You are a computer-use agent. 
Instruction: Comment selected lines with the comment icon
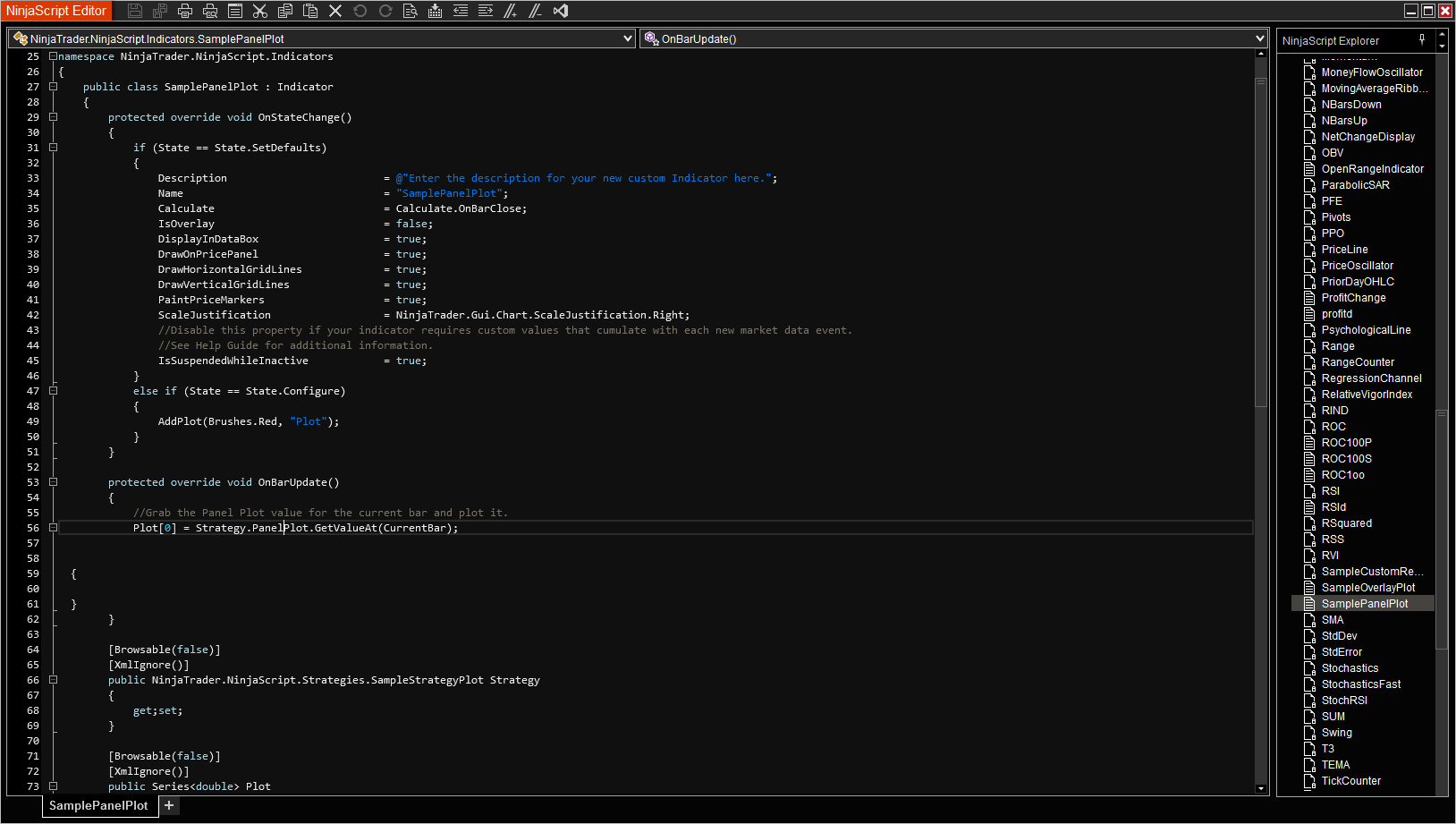tap(510, 11)
